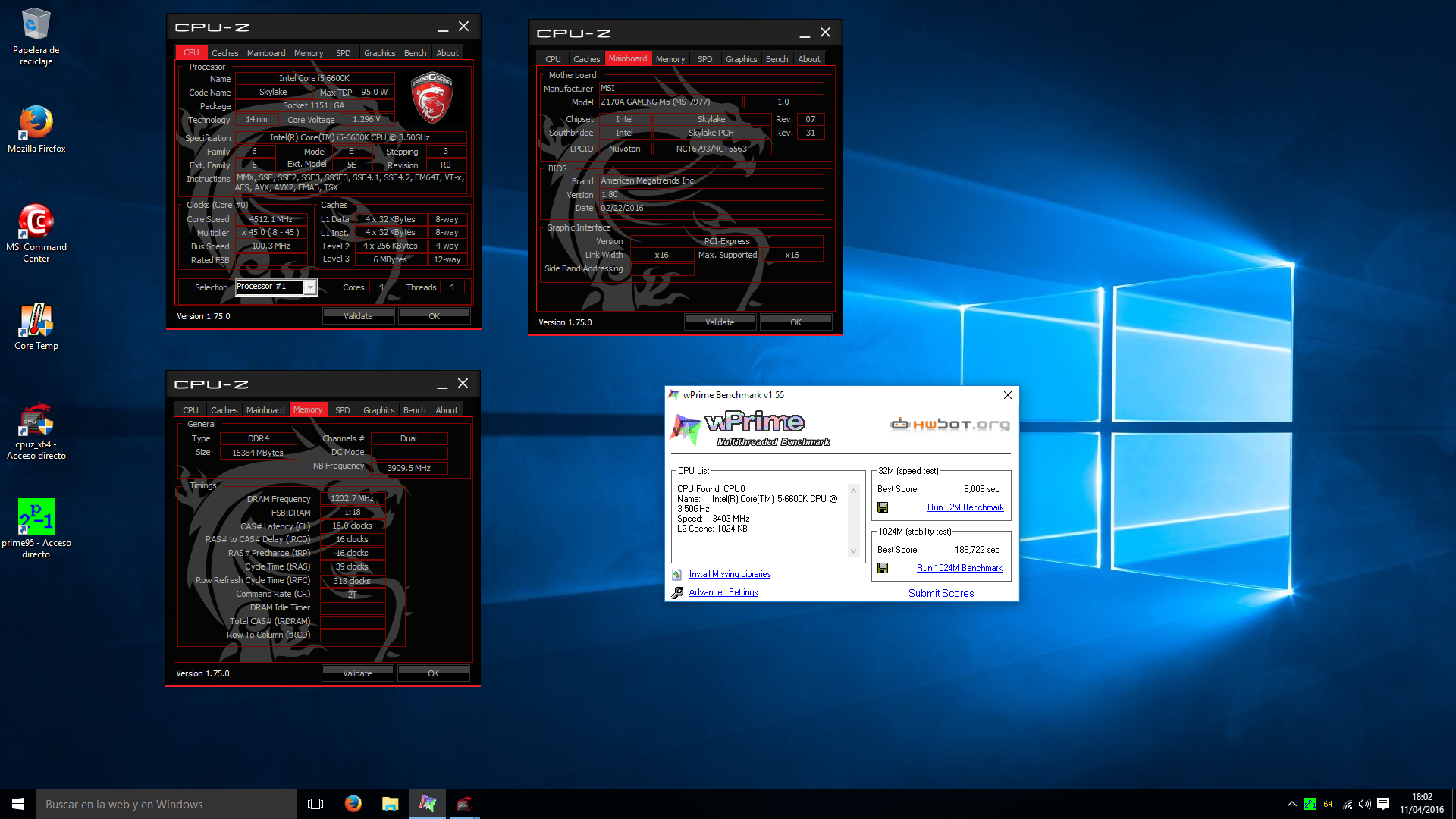Open the Action Center notifications icon
1456x819 pixels.
pyautogui.click(x=1383, y=804)
